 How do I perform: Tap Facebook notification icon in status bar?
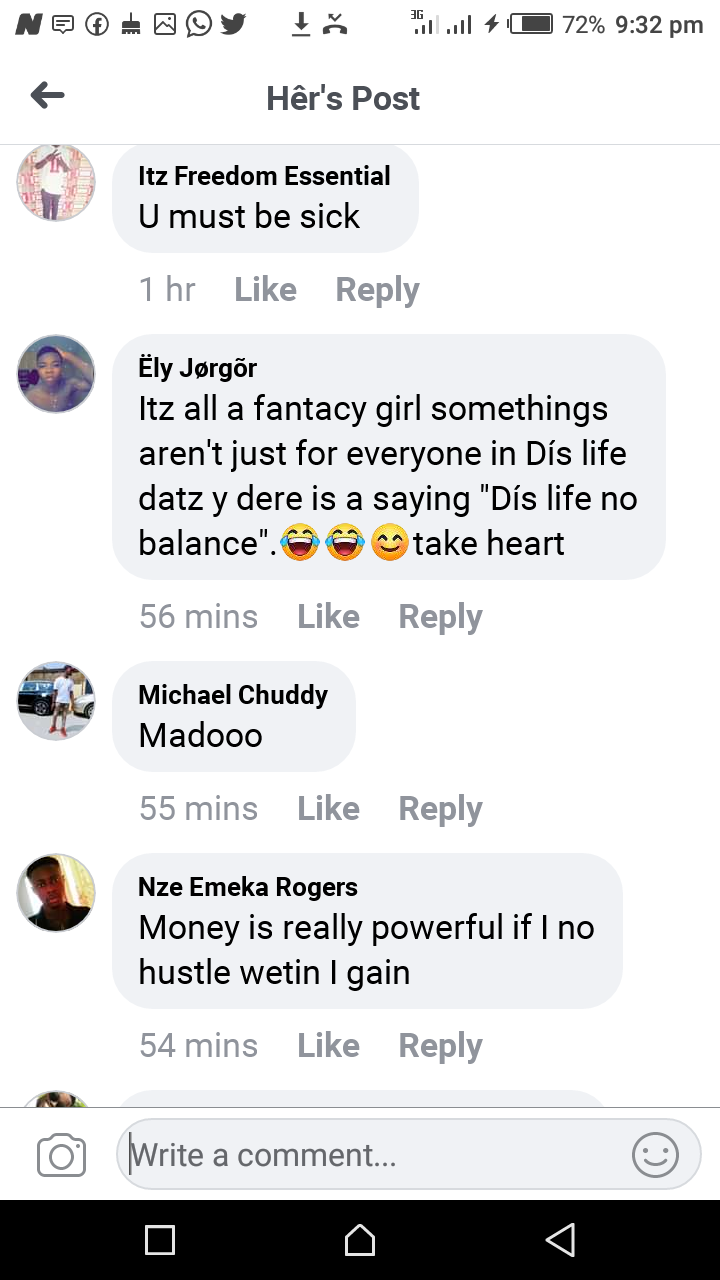point(97,24)
